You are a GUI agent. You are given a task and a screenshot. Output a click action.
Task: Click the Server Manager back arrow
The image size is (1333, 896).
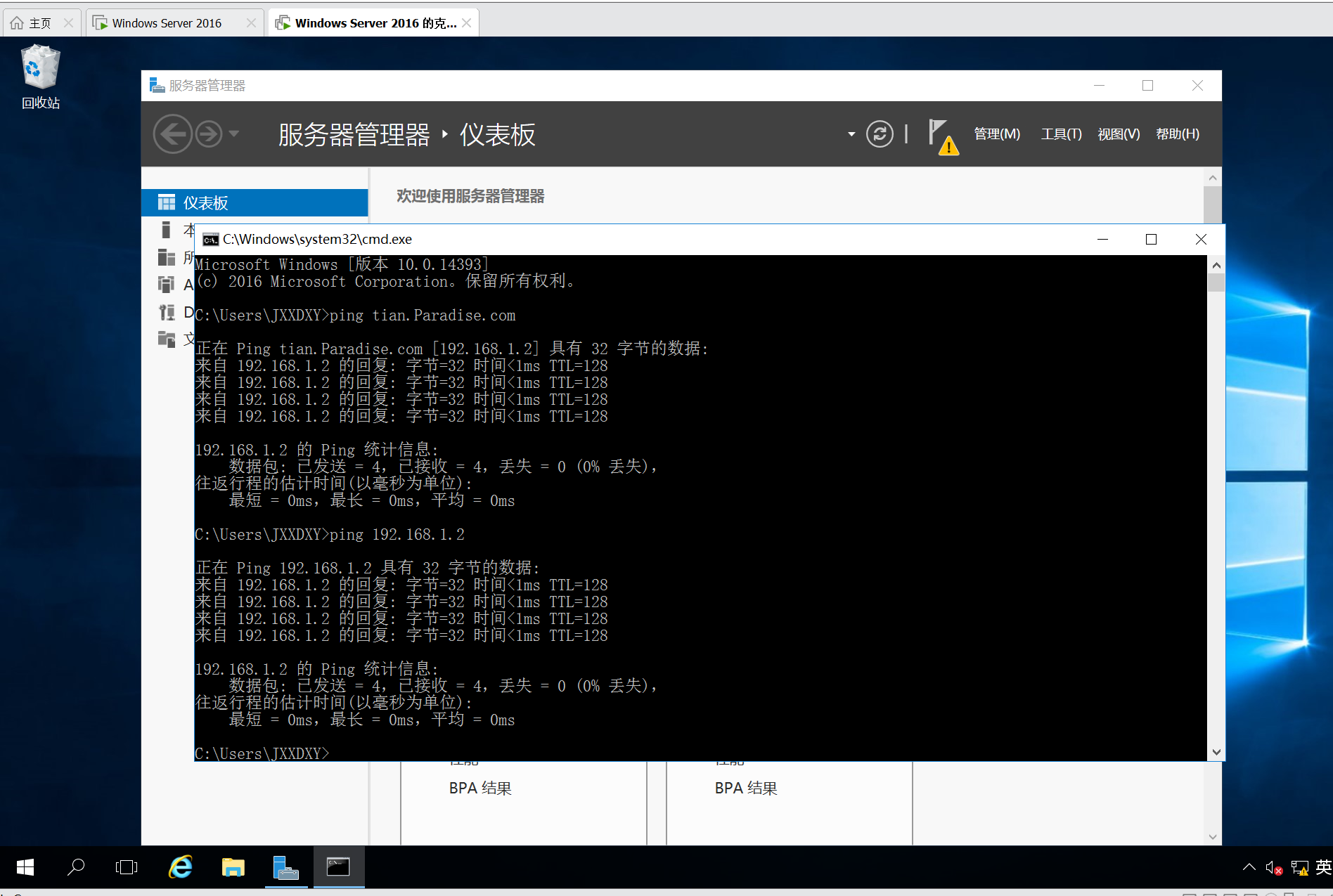pyautogui.click(x=172, y=134)
